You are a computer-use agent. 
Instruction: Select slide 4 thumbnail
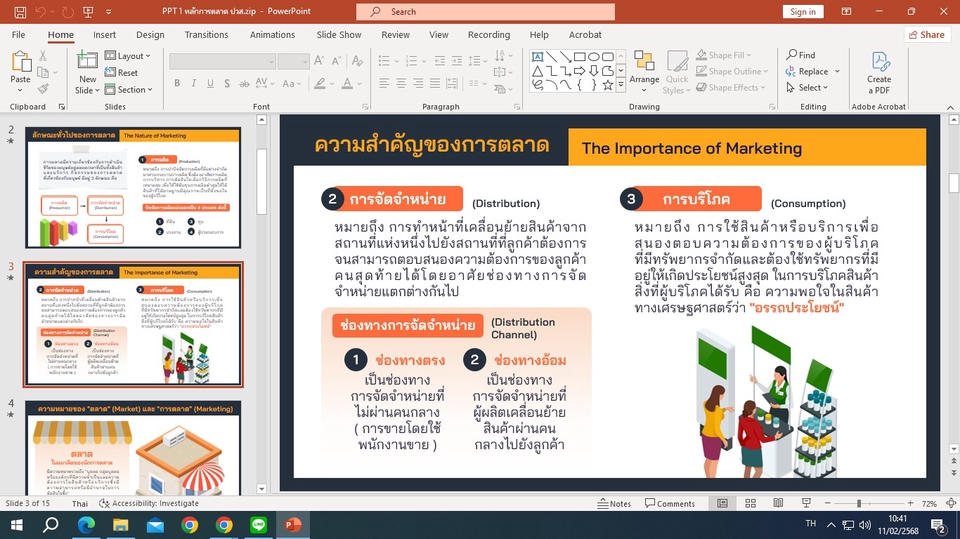click(x=133, y=448)
